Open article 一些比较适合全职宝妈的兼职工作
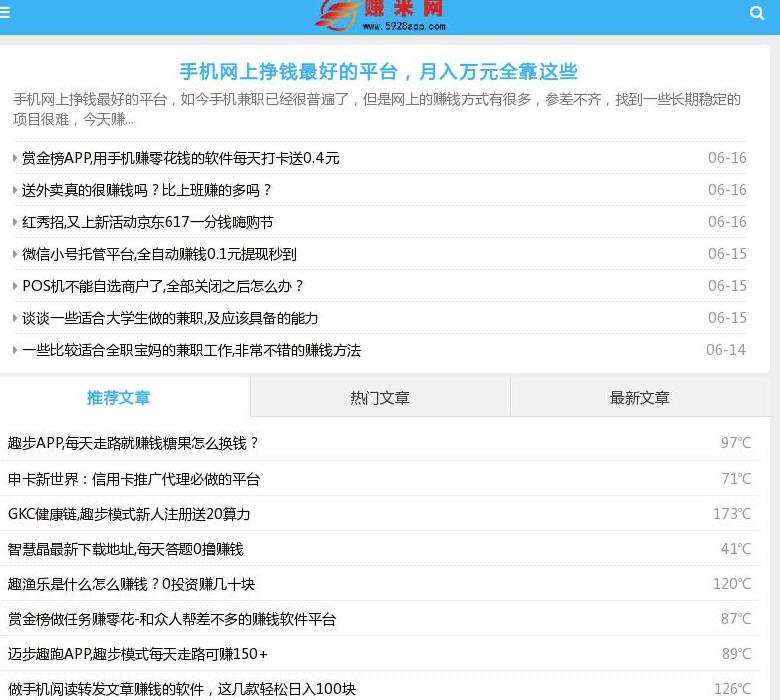This screenshot has height=700, width=780. (192, 350)
